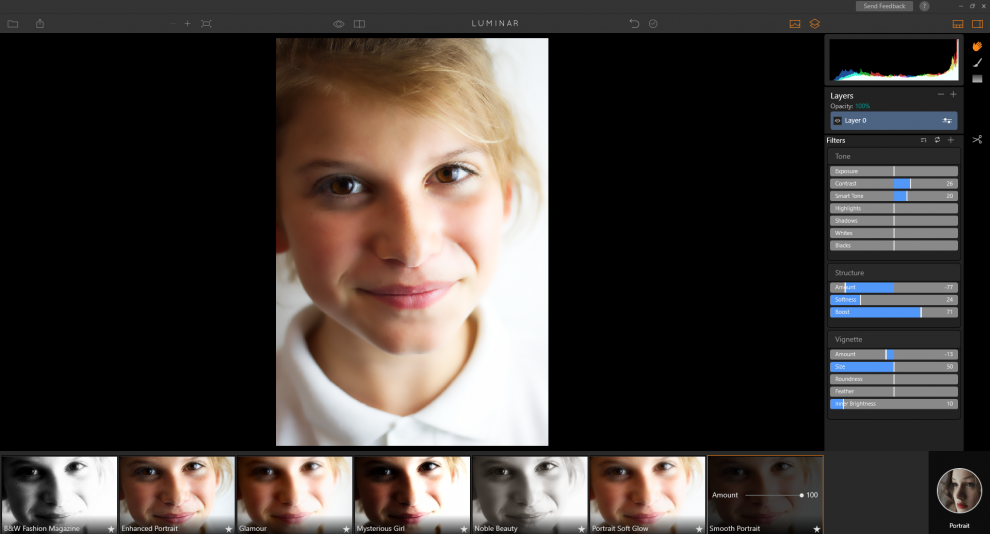Viewport: 990px width, 534px height.
Task: Toggle visibility of Layer 0
Action: point(837,121)
